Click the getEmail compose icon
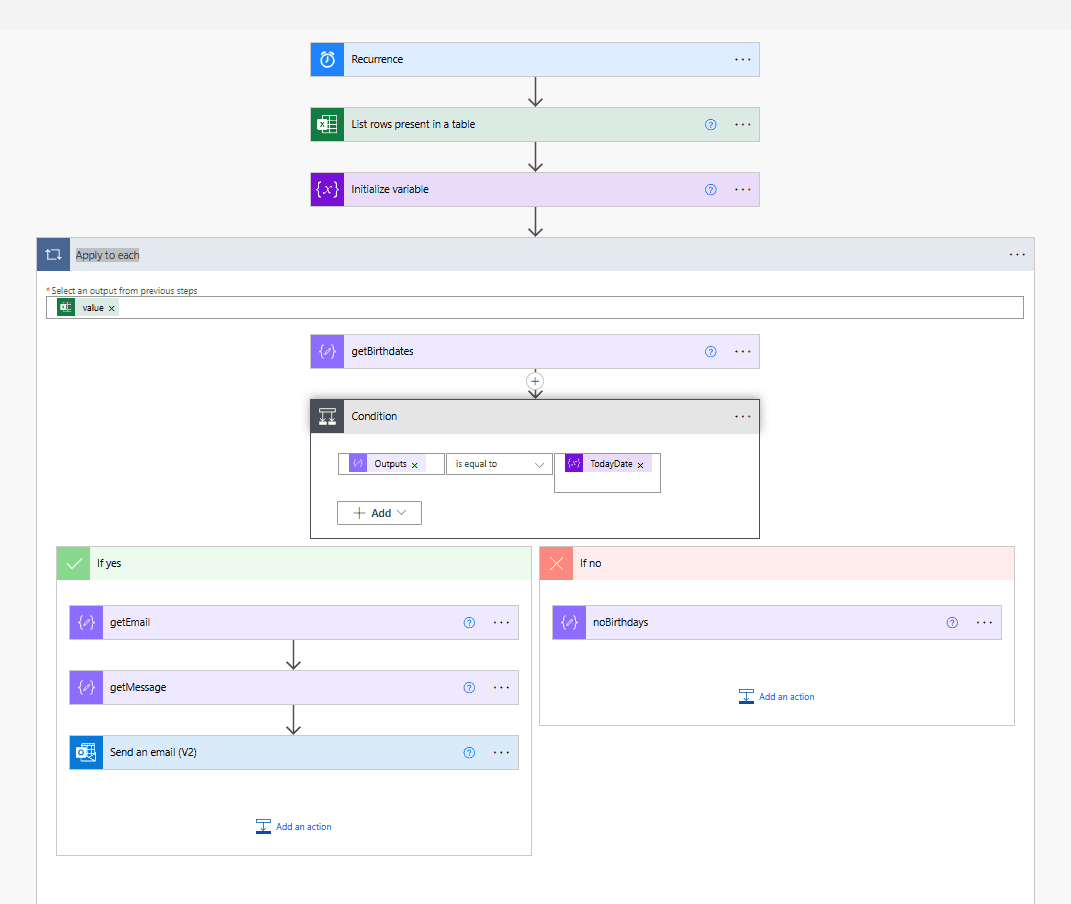Image resolution: width=1071 pixels, height=904 pixels. [85, 622]
